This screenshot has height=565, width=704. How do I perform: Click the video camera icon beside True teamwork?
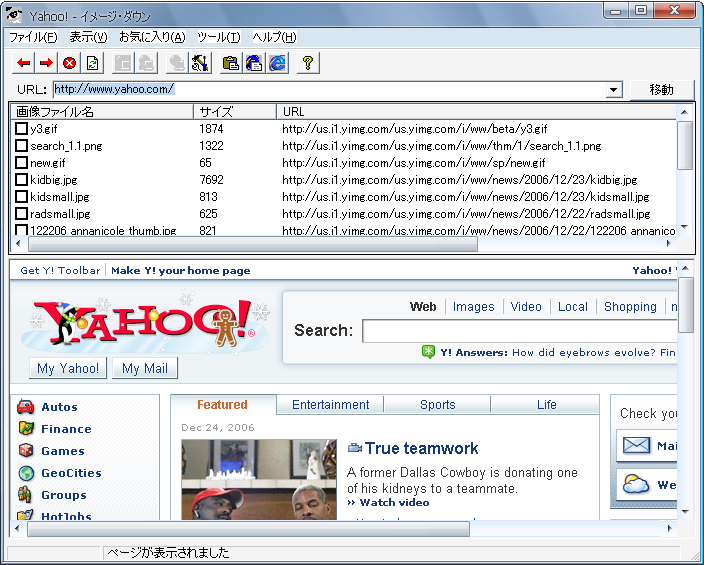pyautogui.click(x=355, y=447)
